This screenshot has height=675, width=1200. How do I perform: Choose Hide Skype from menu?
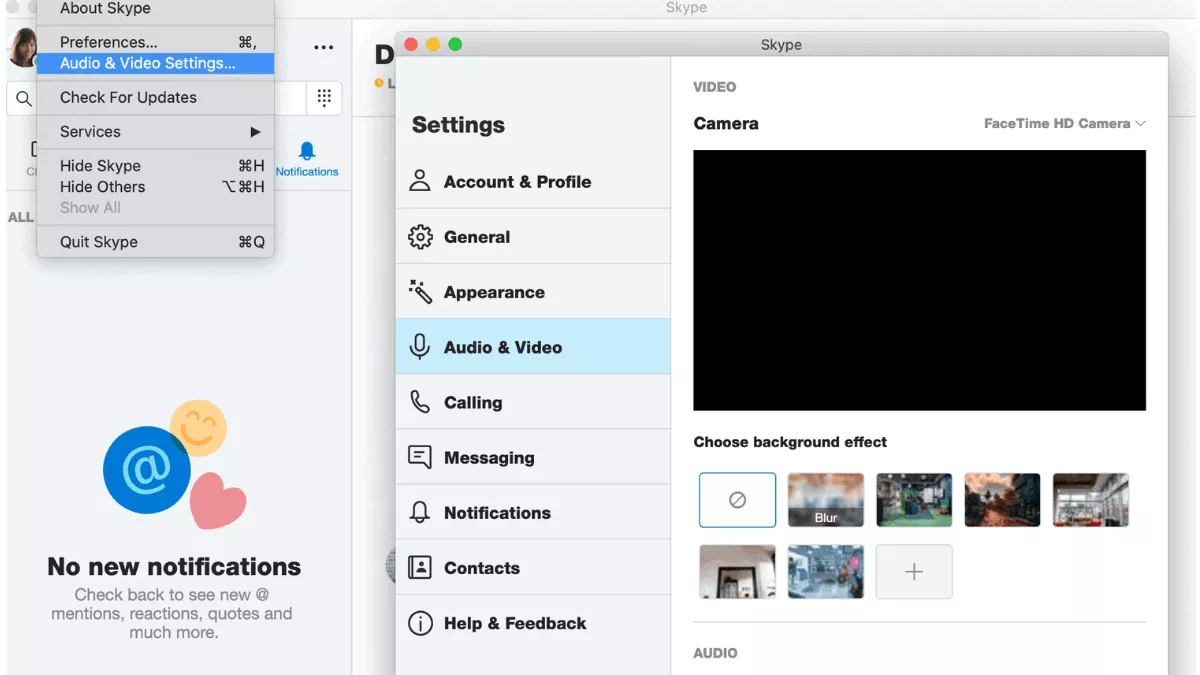155,166
